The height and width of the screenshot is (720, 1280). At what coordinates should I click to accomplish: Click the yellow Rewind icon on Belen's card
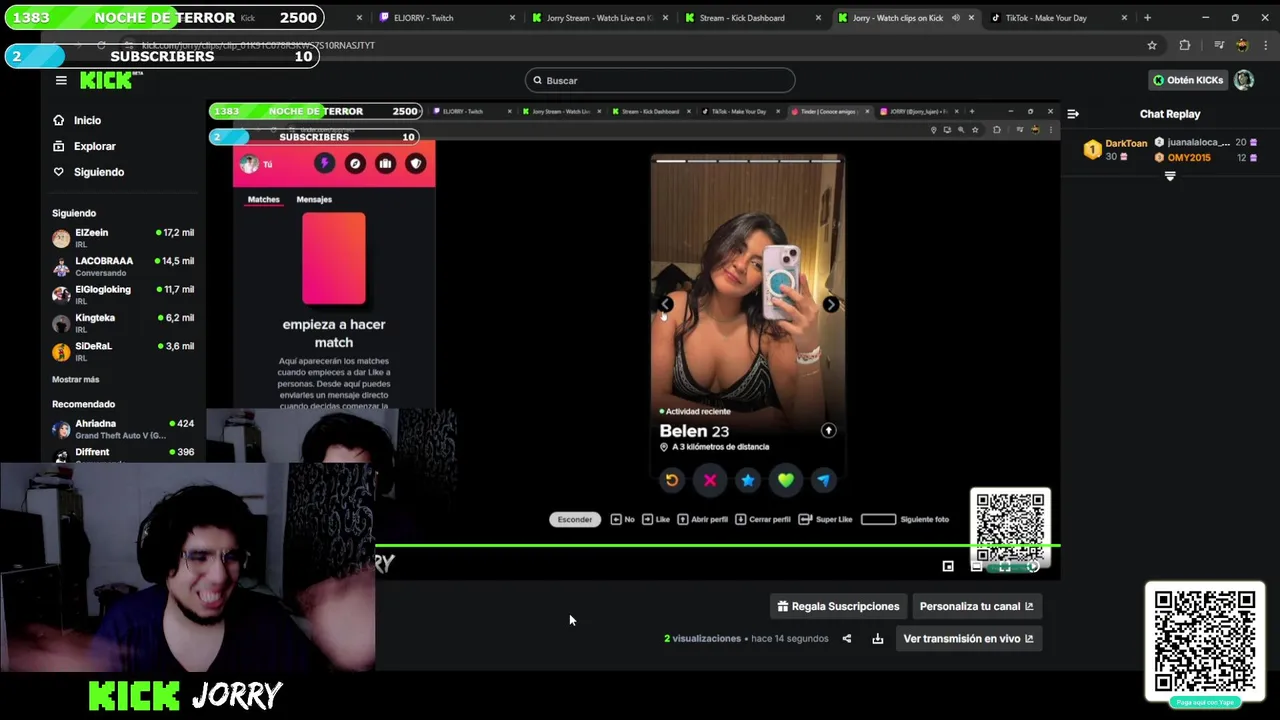coord(672,480)
